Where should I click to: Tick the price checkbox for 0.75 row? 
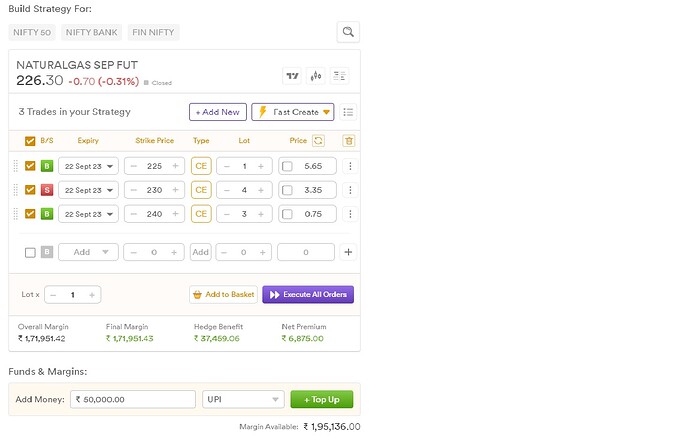[x=288, y=214]
